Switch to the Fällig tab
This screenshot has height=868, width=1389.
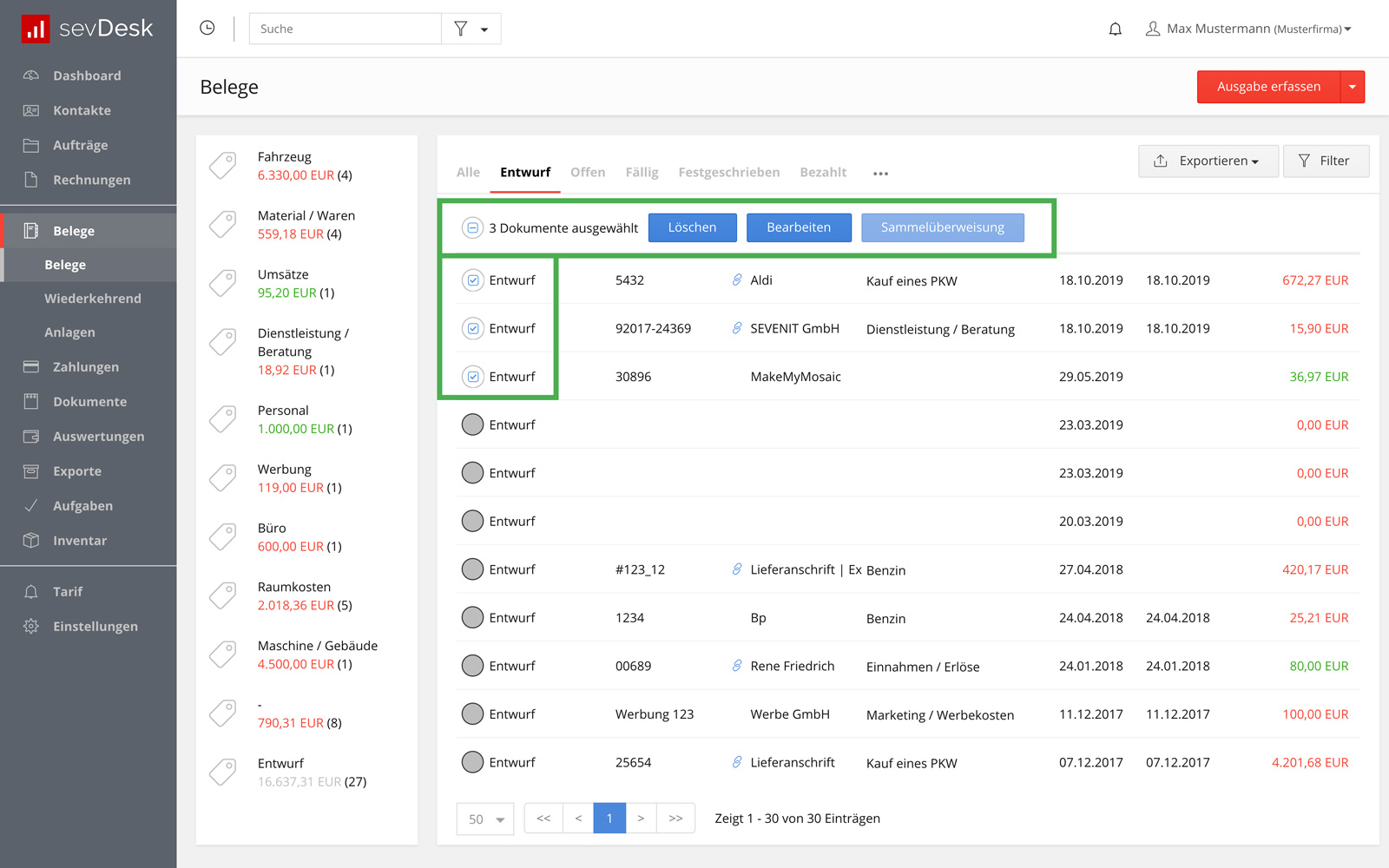click(x=642, y=172)
